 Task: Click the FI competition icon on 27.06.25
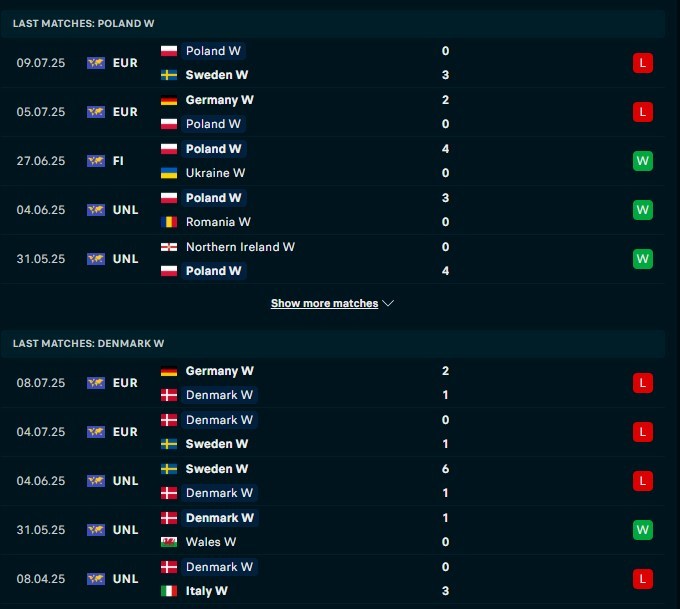[96, 161]
